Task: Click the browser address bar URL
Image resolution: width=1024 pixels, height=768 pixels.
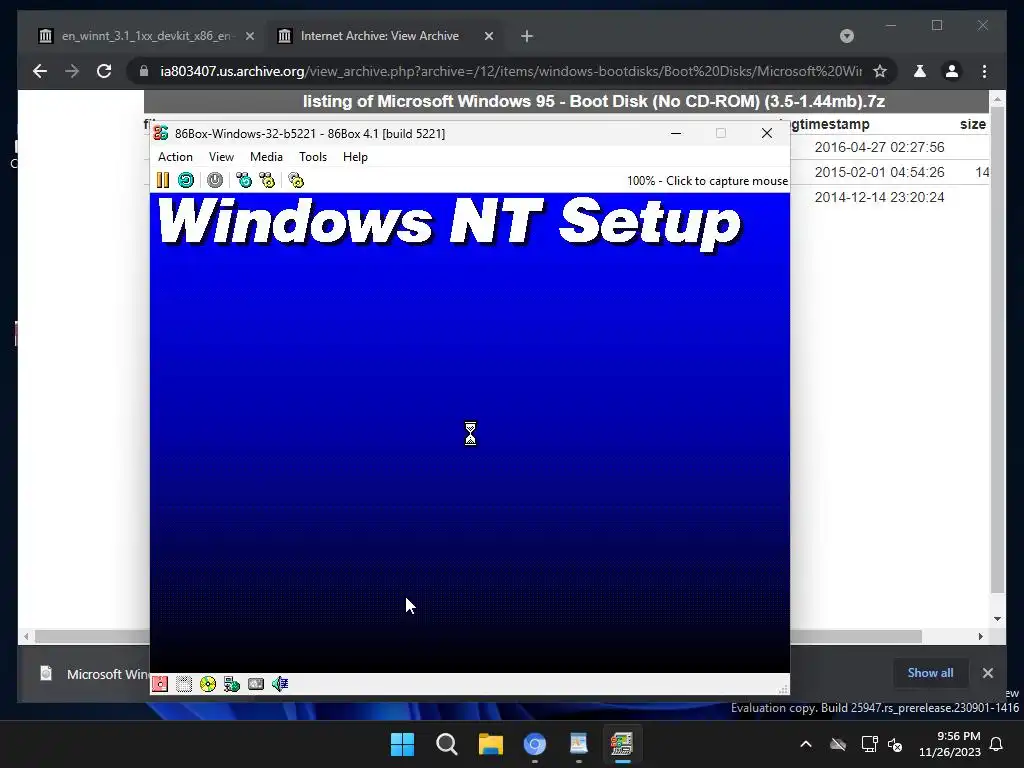Action: tap(511, 71)
